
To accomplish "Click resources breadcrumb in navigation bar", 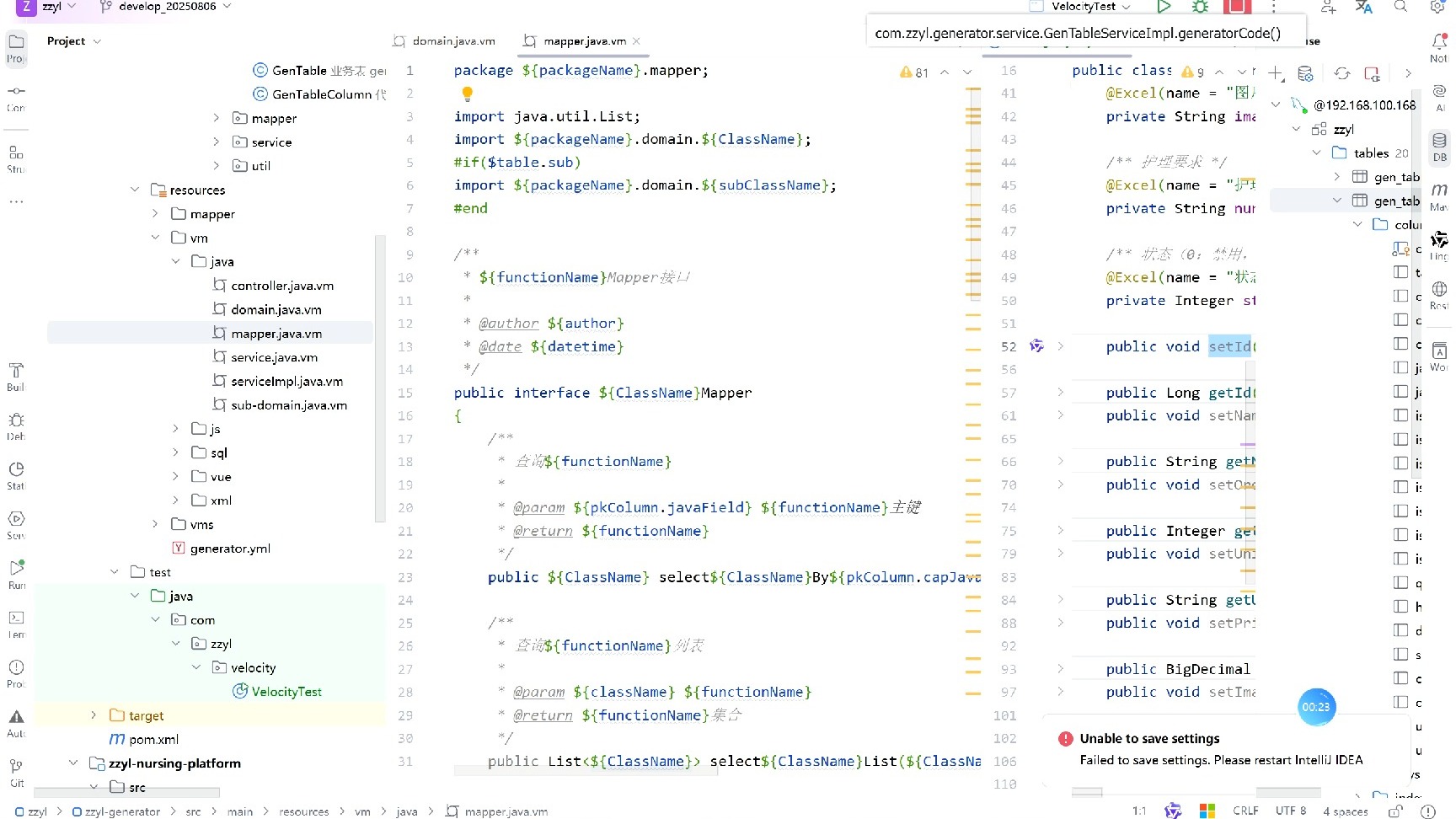I will (304, 811).
